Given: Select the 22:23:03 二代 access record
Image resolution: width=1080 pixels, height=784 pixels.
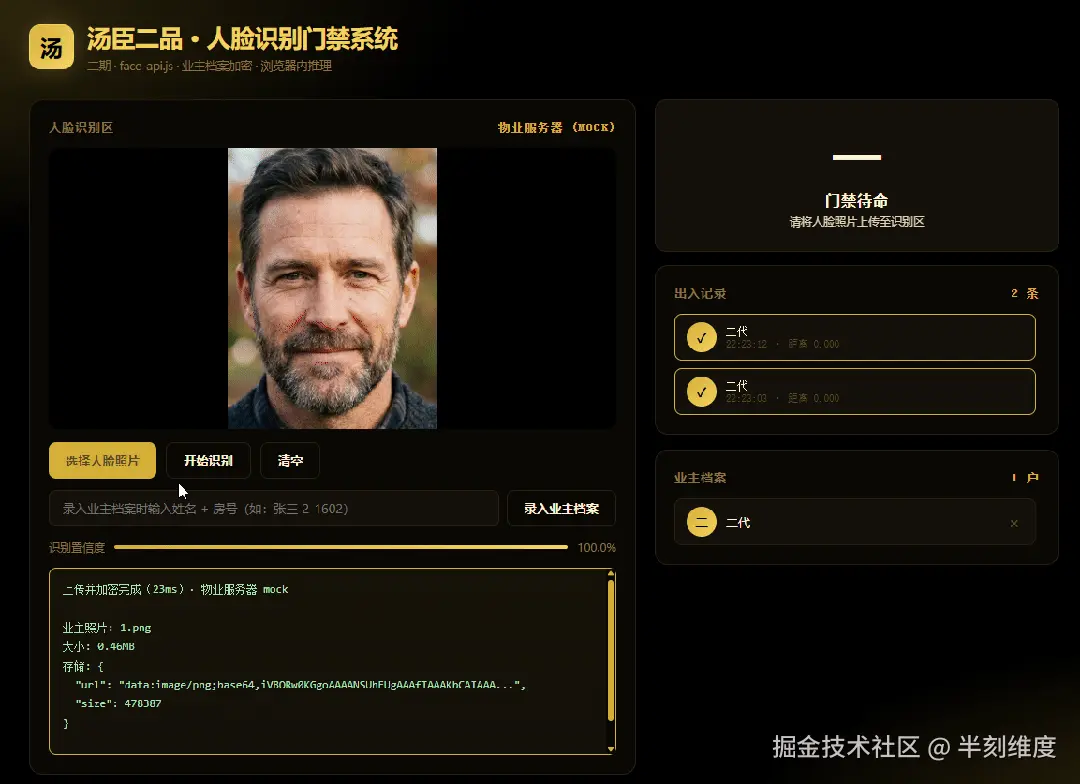Looking at the screenshot, I should pyautogui.click(x=854, y=392).
